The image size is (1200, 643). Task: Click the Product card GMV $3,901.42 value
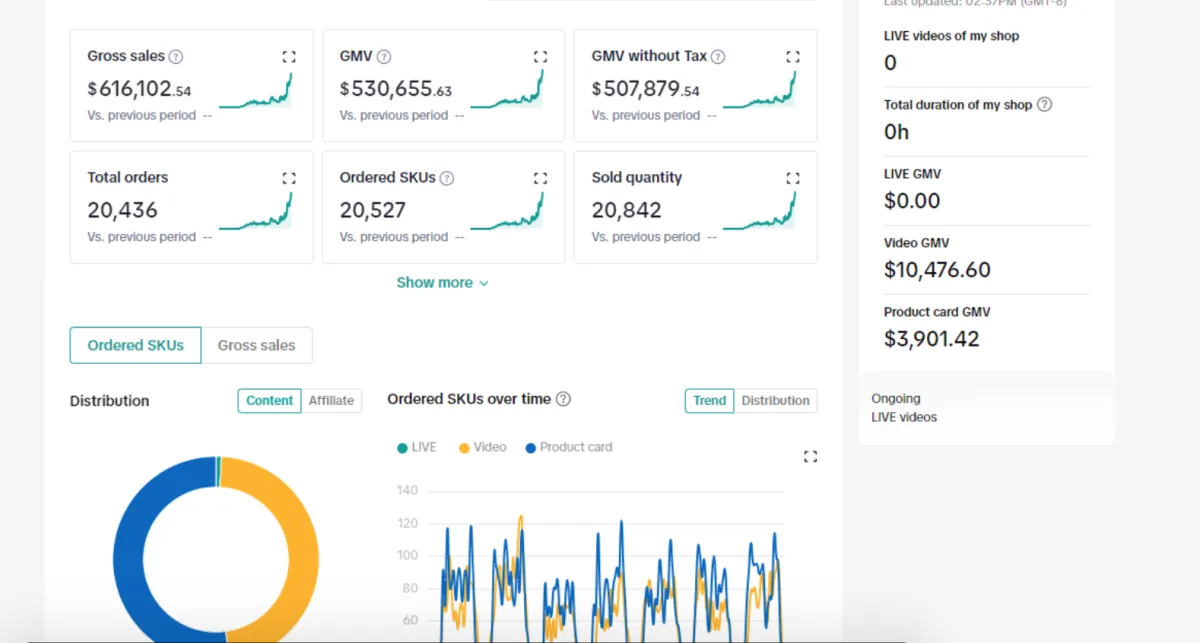point(932,338)
